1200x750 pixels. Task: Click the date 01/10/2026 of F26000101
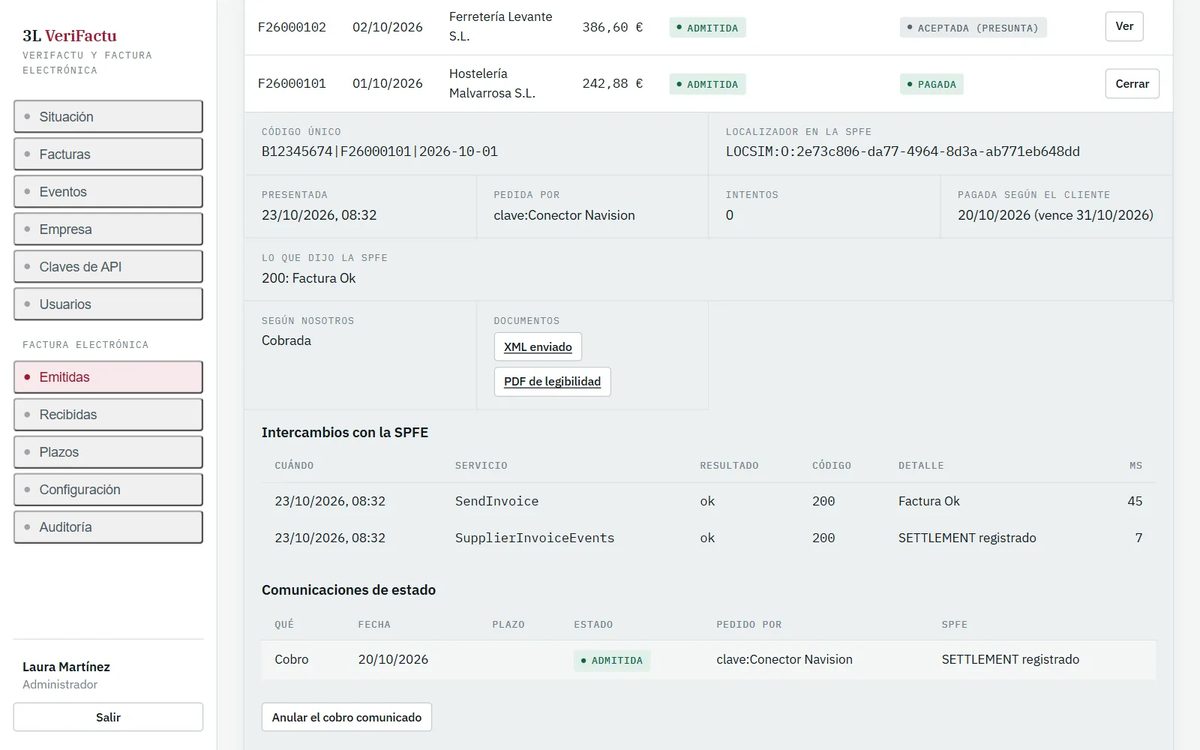(x=388, y=83)
